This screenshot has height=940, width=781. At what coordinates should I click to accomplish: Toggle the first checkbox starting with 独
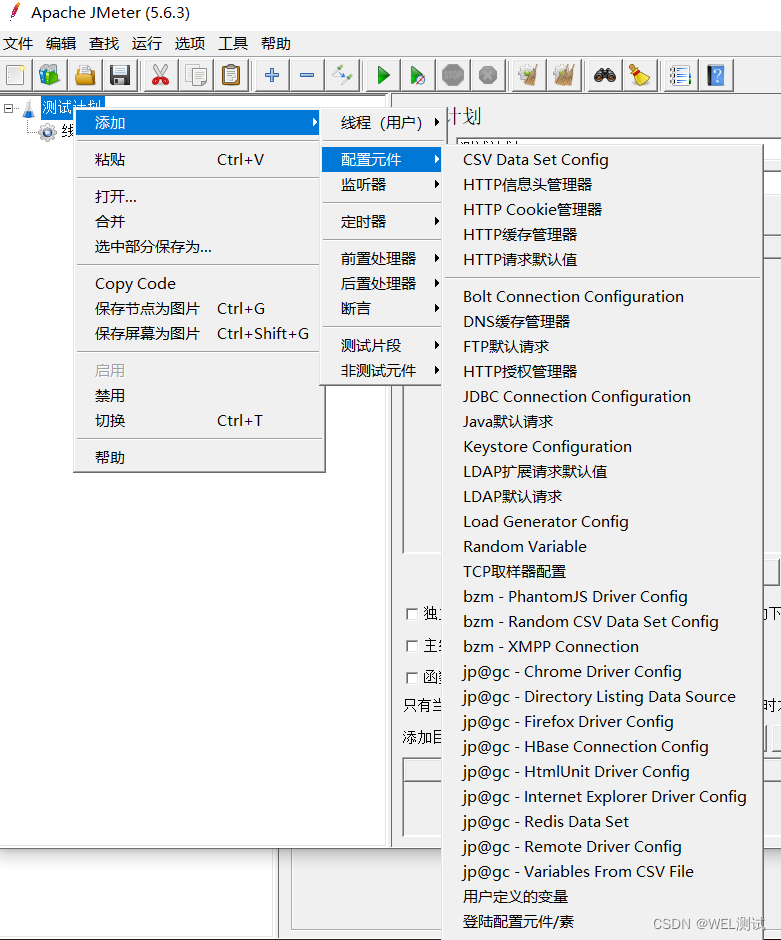click(x=412, y=614)
